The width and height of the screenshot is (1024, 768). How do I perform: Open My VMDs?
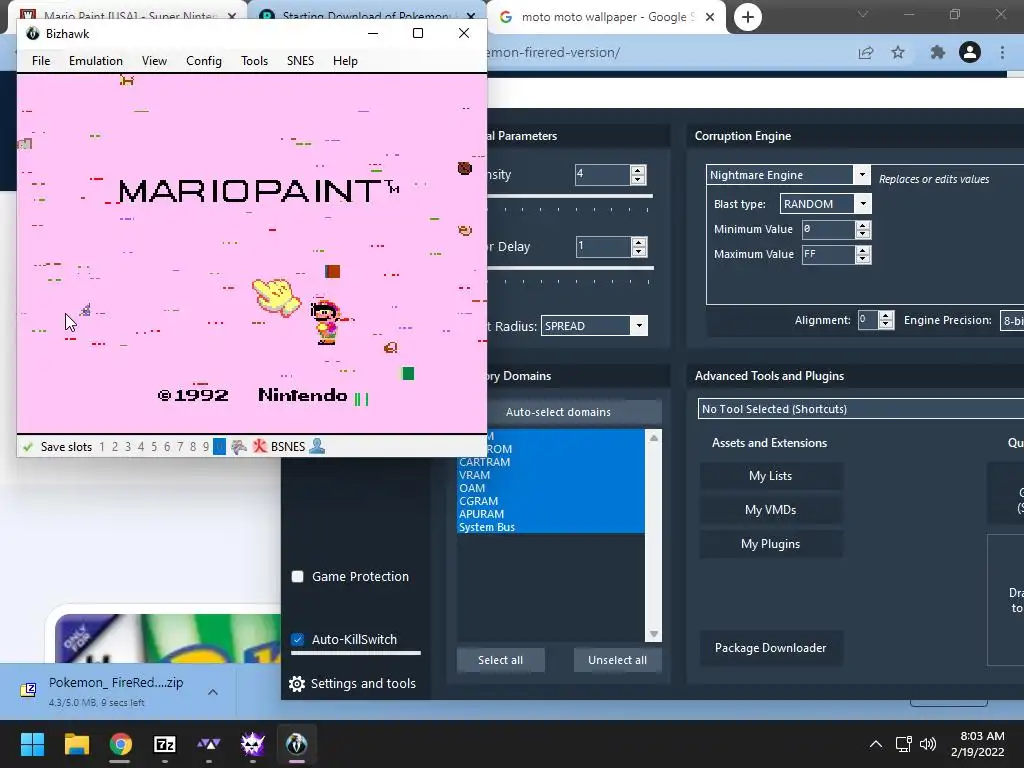coord(771,510)
